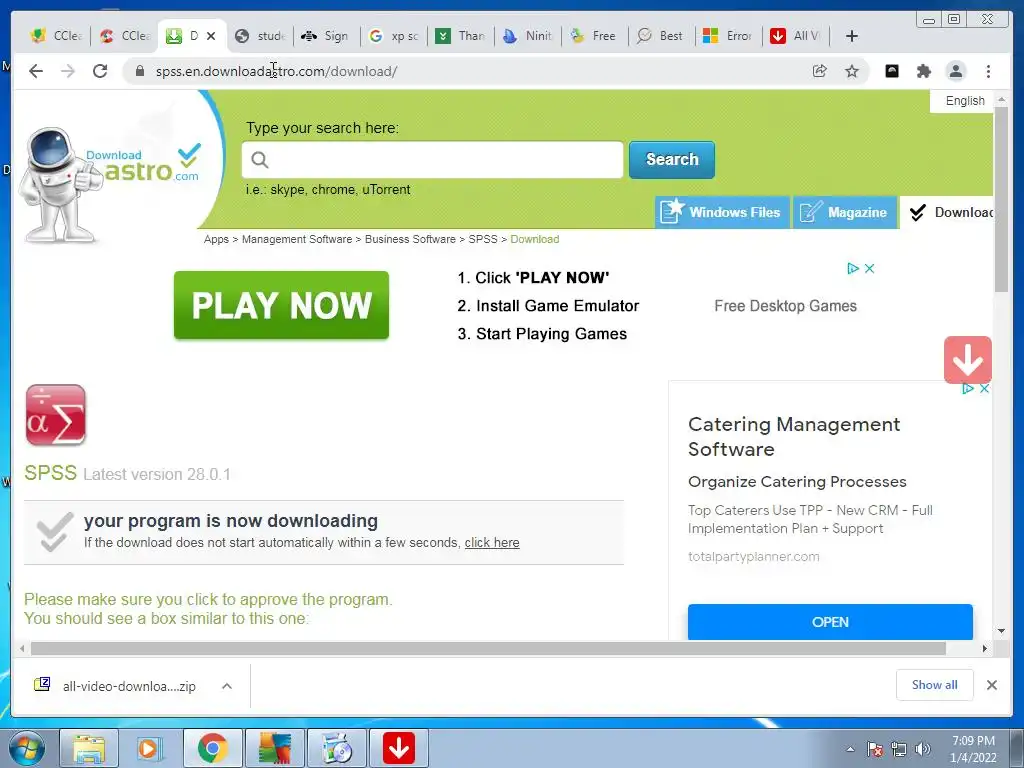Open the English language selector

coord(965,101)
